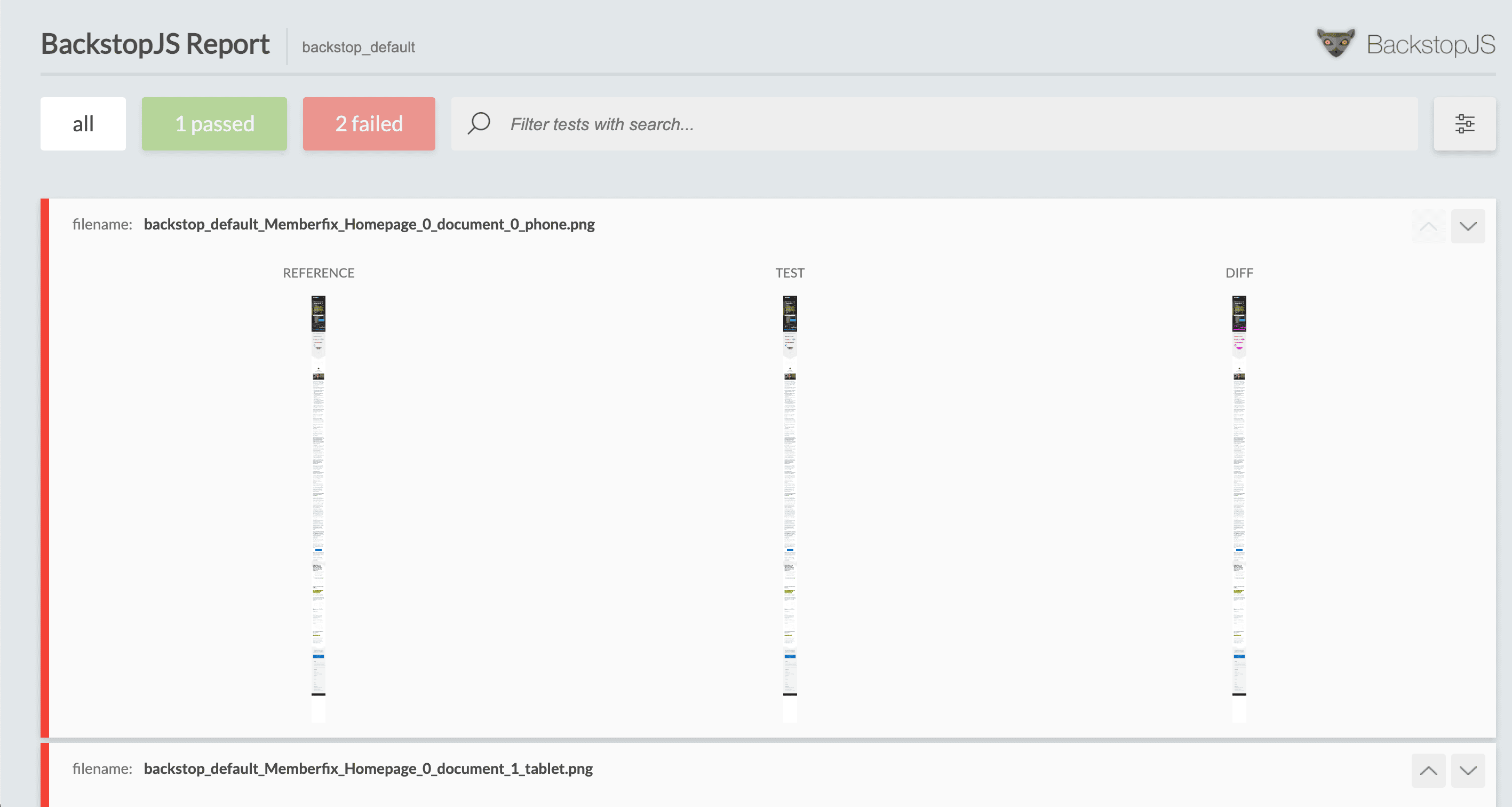Open the phone REFERENCE screenshot thumbnail
Image resolution: width=1512 pixels, height=807 pixels.
pos(318,509)
